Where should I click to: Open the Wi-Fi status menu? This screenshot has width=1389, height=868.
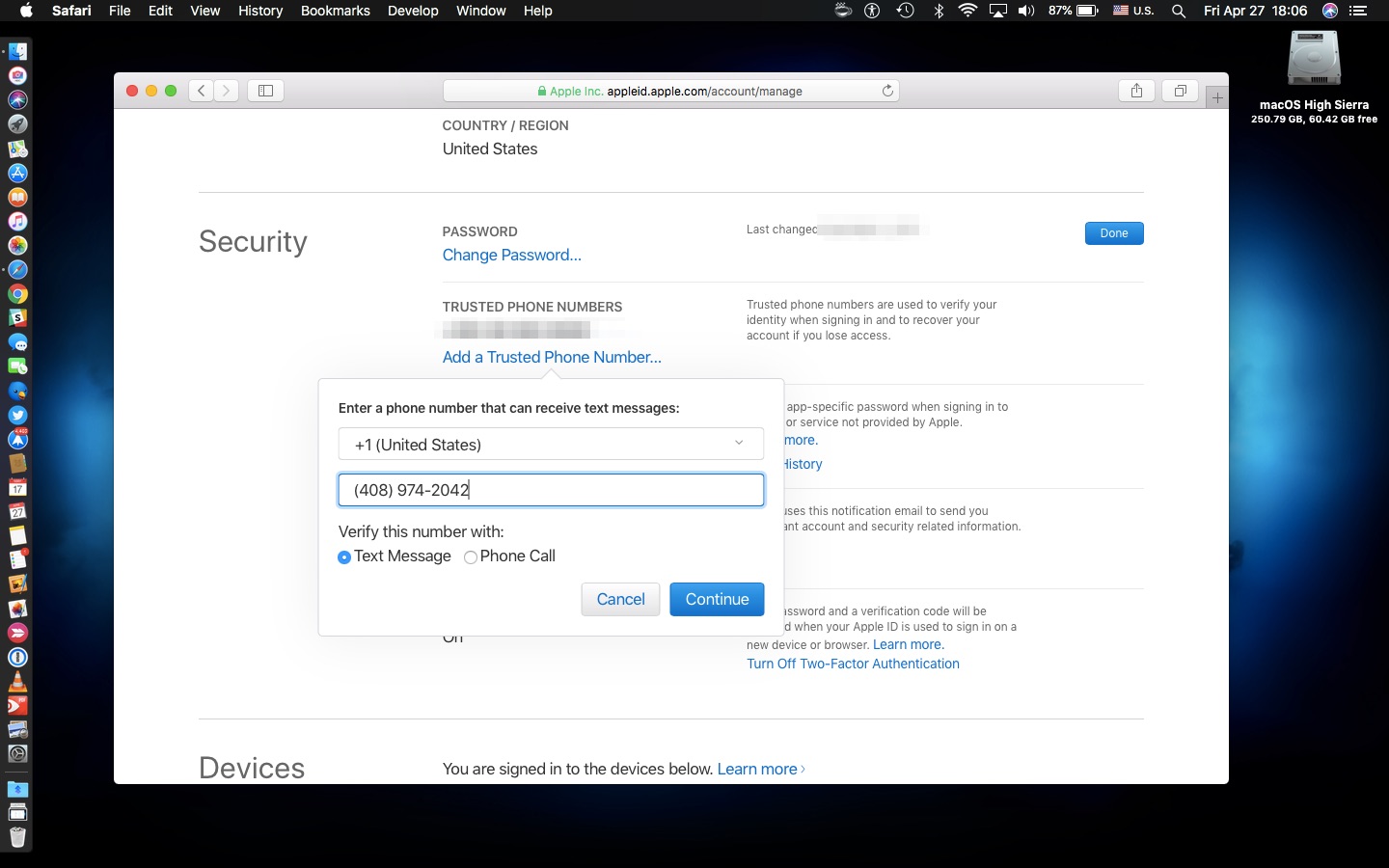pyautogui.click(x=967, y=11)
